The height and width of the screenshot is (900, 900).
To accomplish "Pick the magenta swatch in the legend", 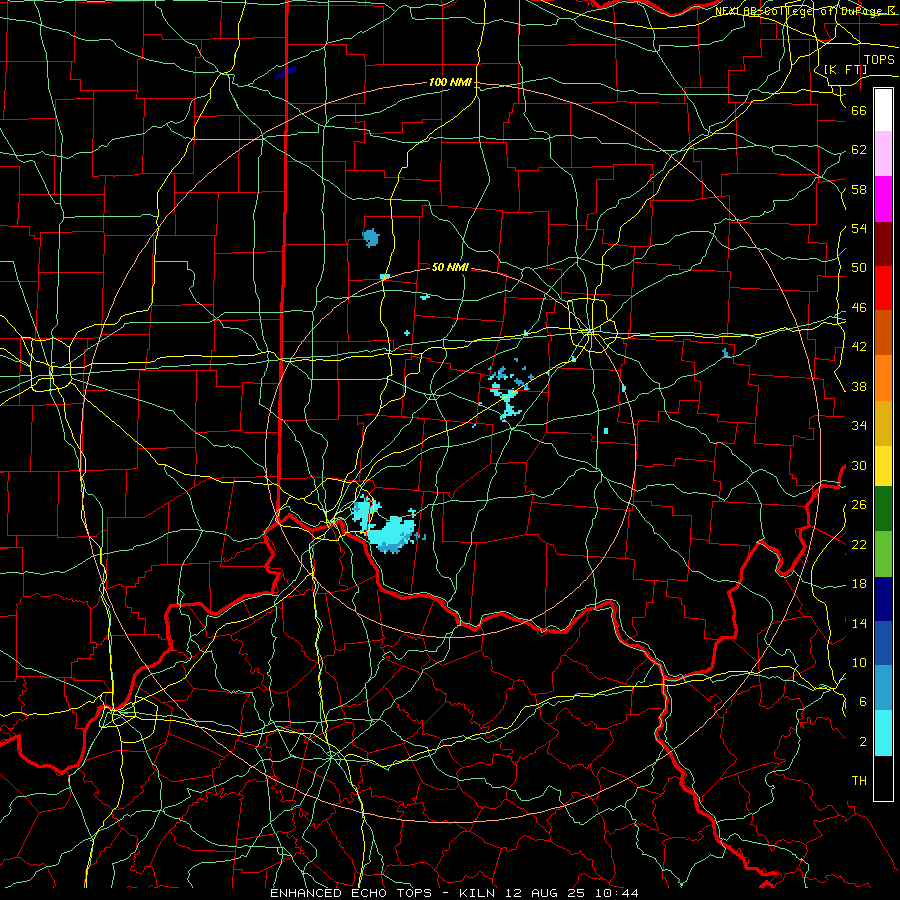I will coord(883,199).
